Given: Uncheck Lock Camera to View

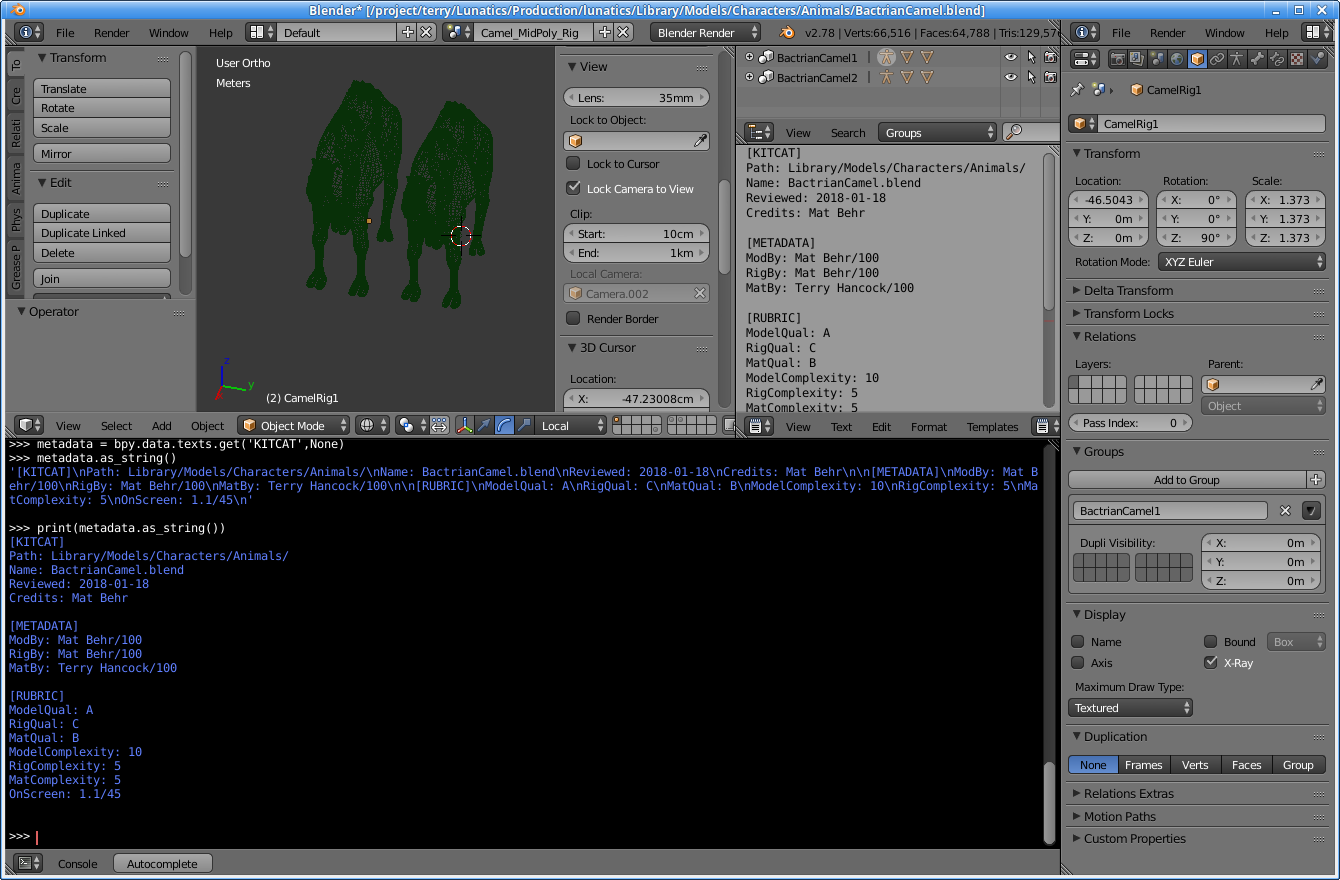Looking at the screenshot, I should [573, 188].
